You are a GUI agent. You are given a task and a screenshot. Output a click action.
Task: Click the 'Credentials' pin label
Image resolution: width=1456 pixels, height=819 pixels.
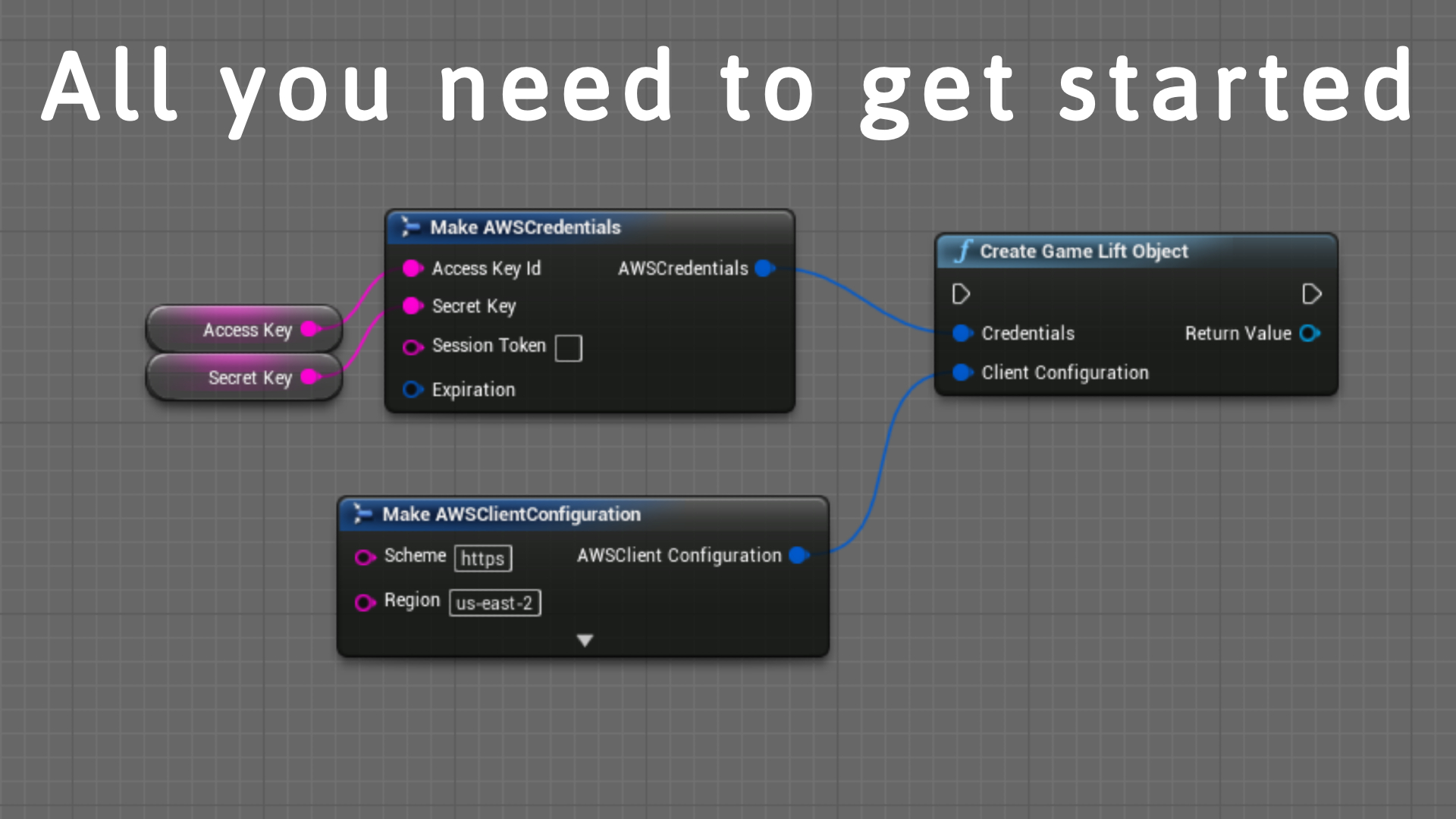[x=1028, y=333]
